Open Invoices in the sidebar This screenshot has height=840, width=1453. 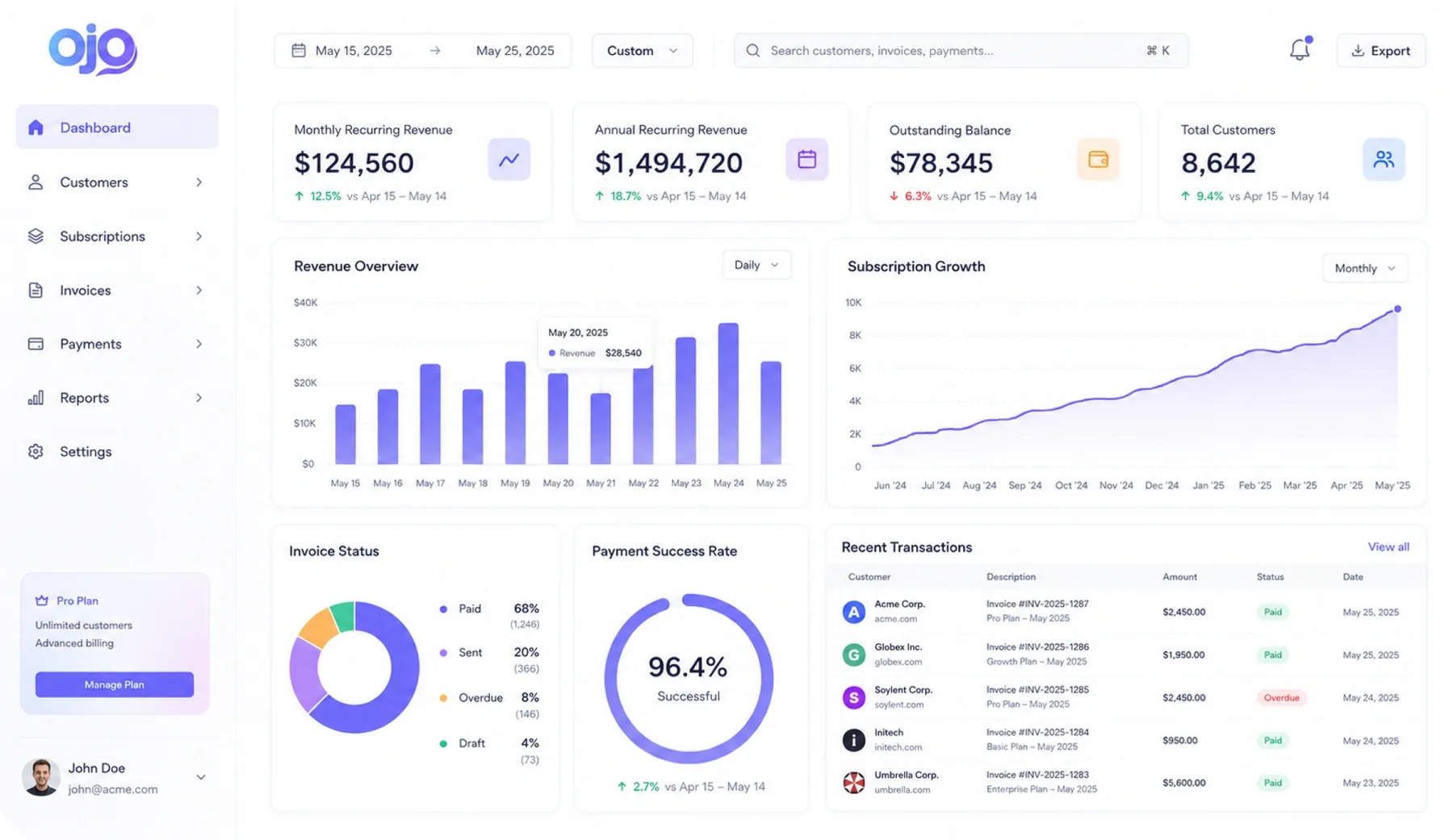pyautogui.click(x=117, y=290)
